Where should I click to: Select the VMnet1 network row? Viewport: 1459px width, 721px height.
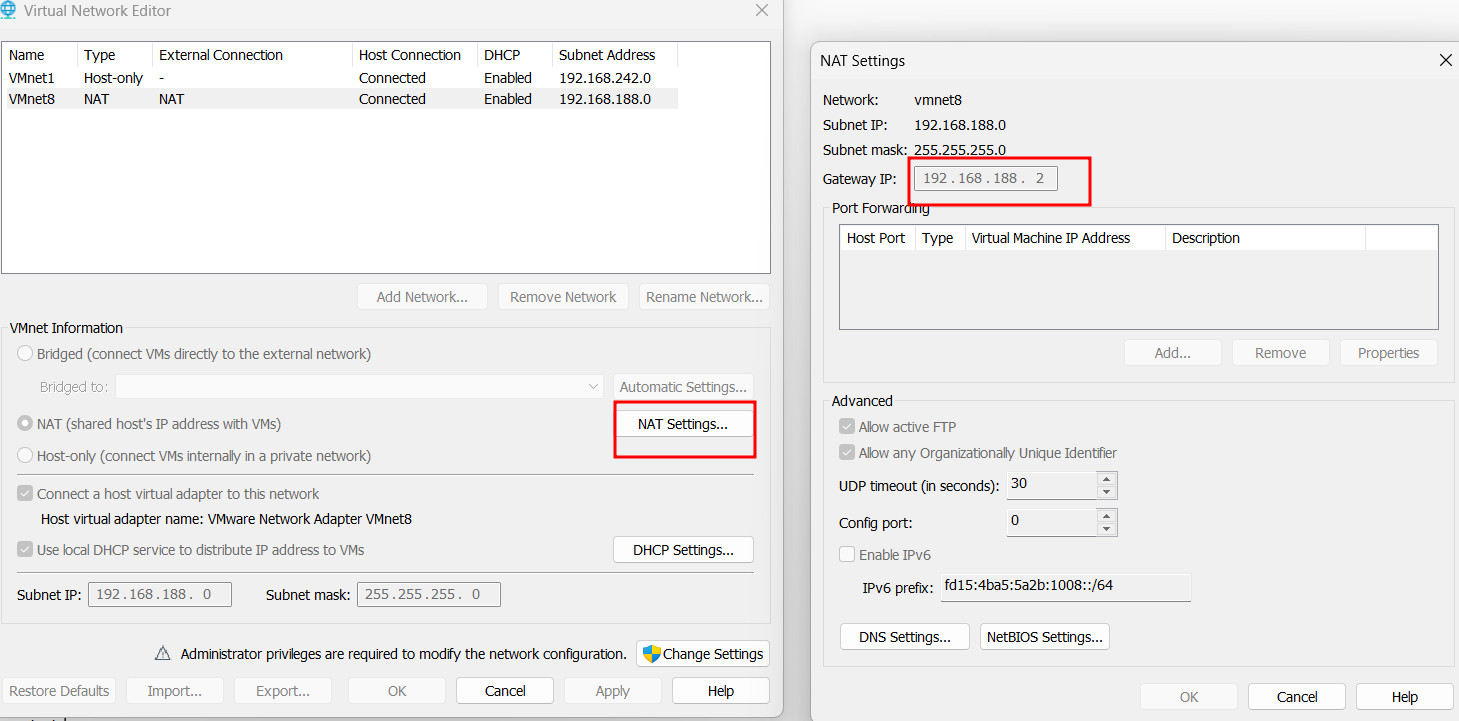click(x=340, y=78)
